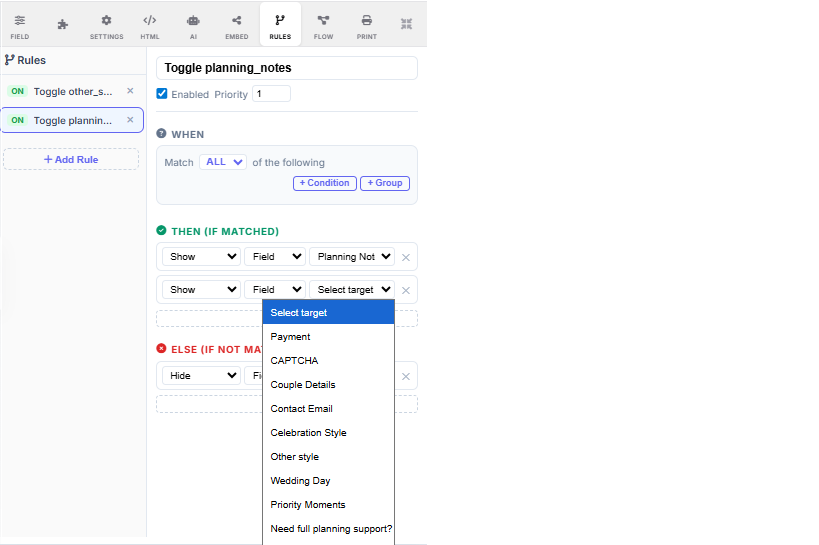The width and height of the screenshot is (819, 545).
Task: Open first row Field type dropdown
Action: pyautogui.click(x=275, y=257)
